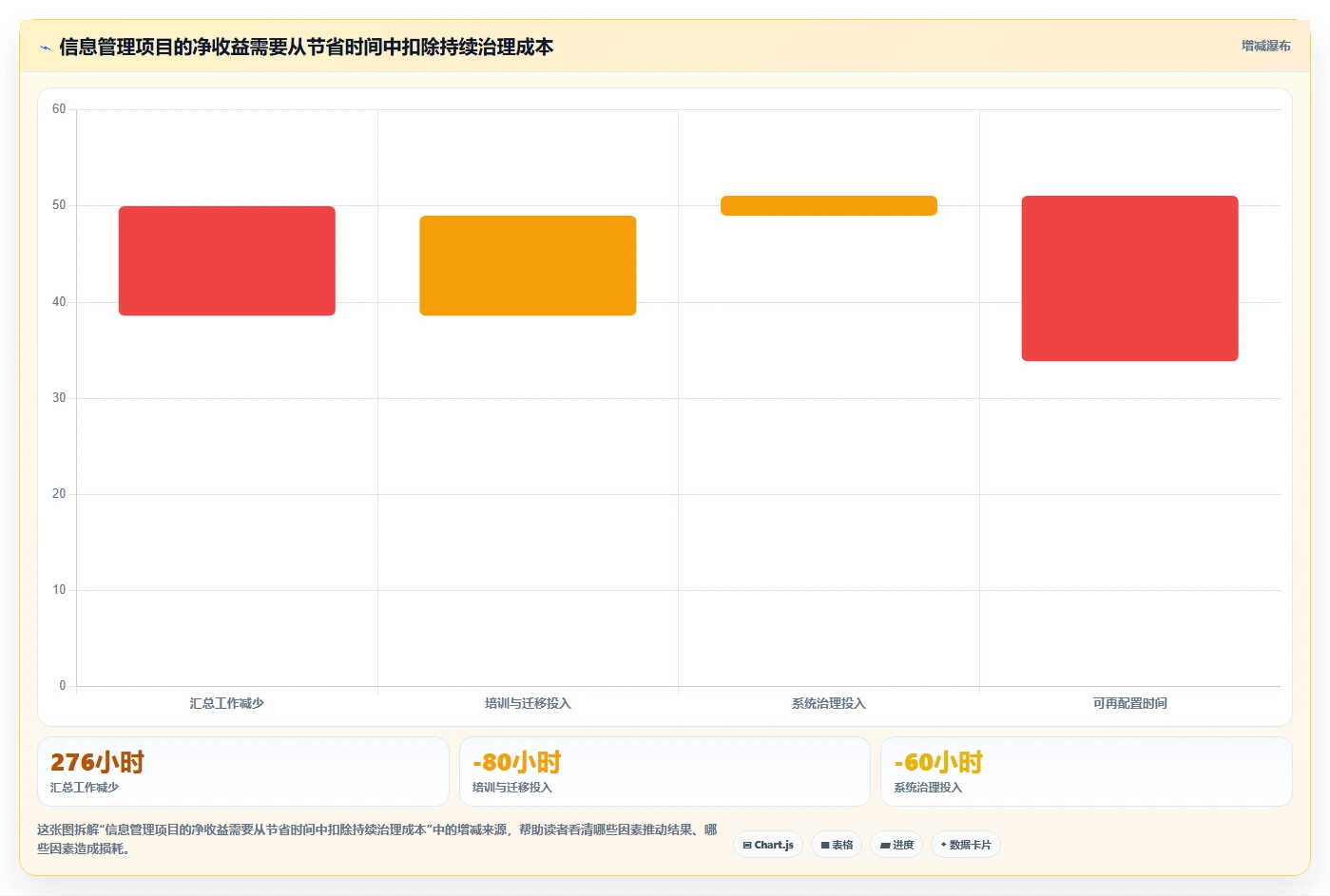Click the 增减瀑布 badge in the header
This screenshot has width=1330, height=896.
coord(1265,46)
